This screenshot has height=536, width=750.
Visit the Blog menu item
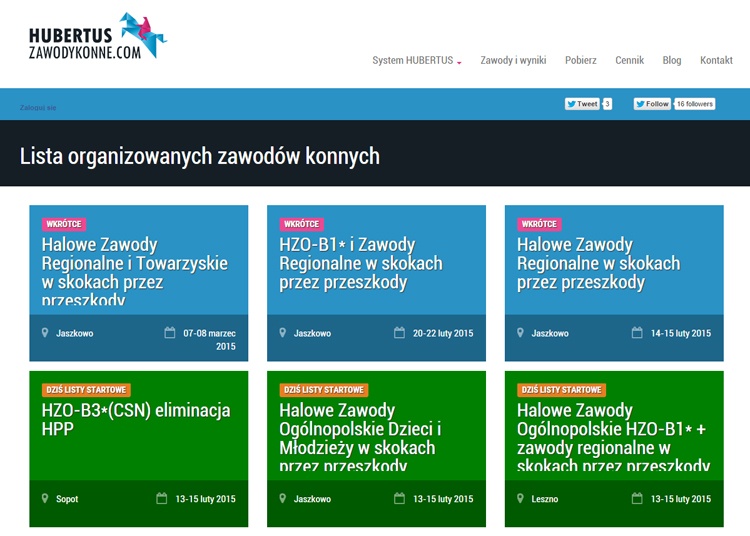672,60
